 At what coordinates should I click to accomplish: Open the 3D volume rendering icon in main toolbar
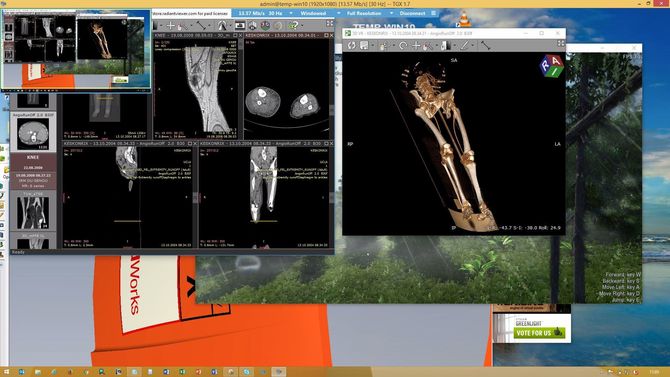point(265,26)
